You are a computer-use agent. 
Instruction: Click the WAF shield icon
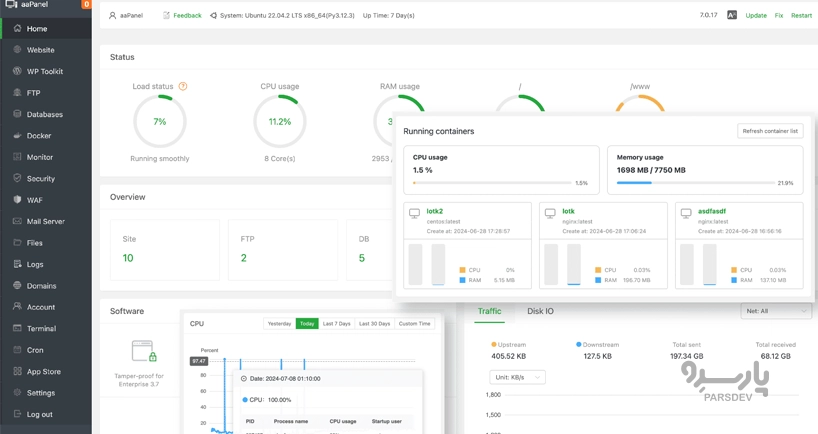17,200
